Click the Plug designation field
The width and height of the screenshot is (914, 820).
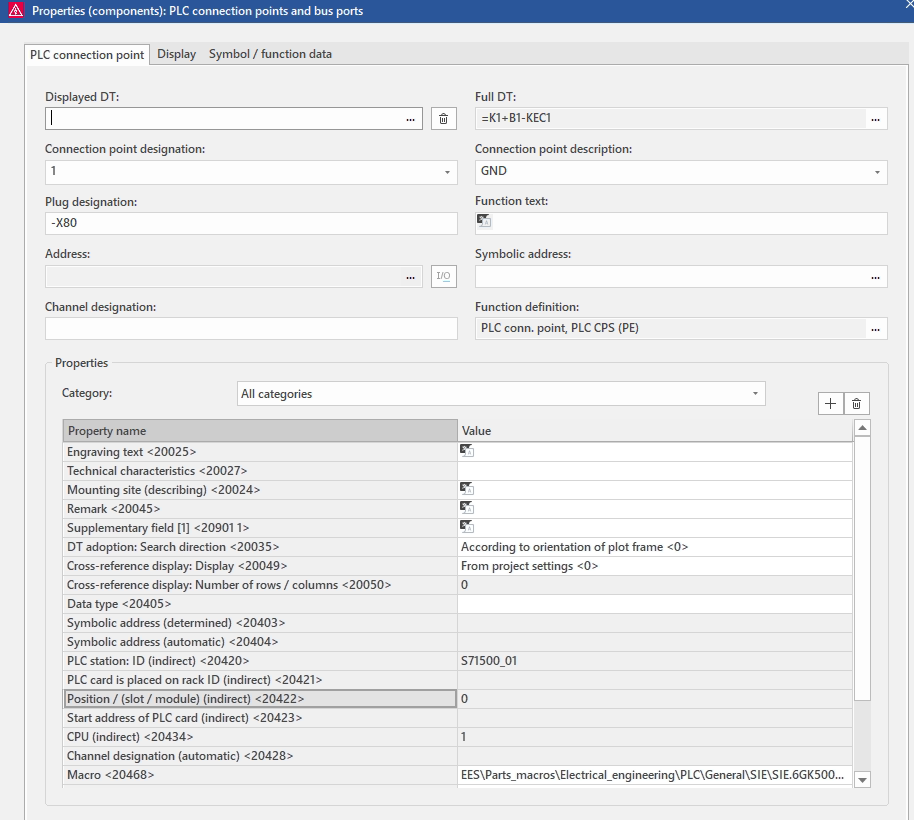[x=250, y=224]
